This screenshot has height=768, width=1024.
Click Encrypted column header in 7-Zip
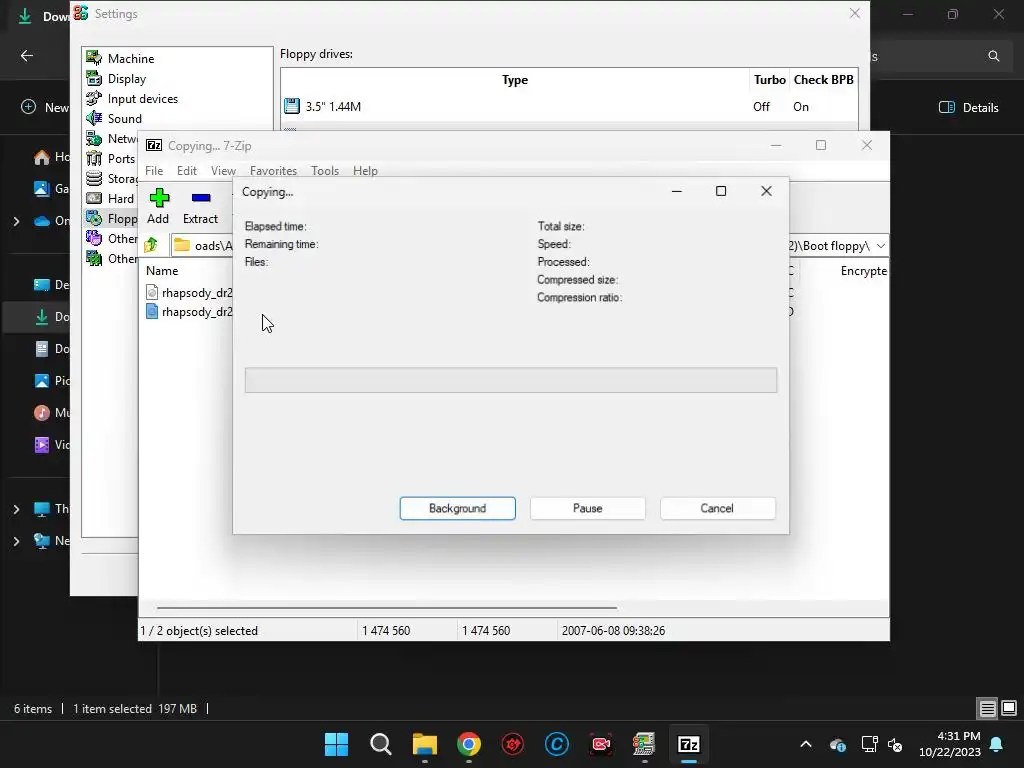coord(863,271)
